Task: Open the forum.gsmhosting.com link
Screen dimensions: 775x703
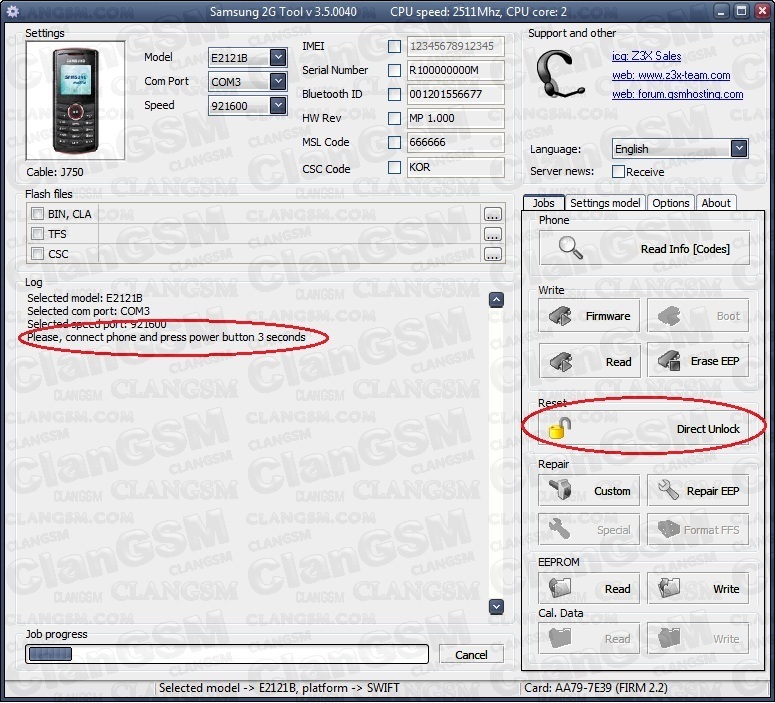Action: (x=677, y=94)
